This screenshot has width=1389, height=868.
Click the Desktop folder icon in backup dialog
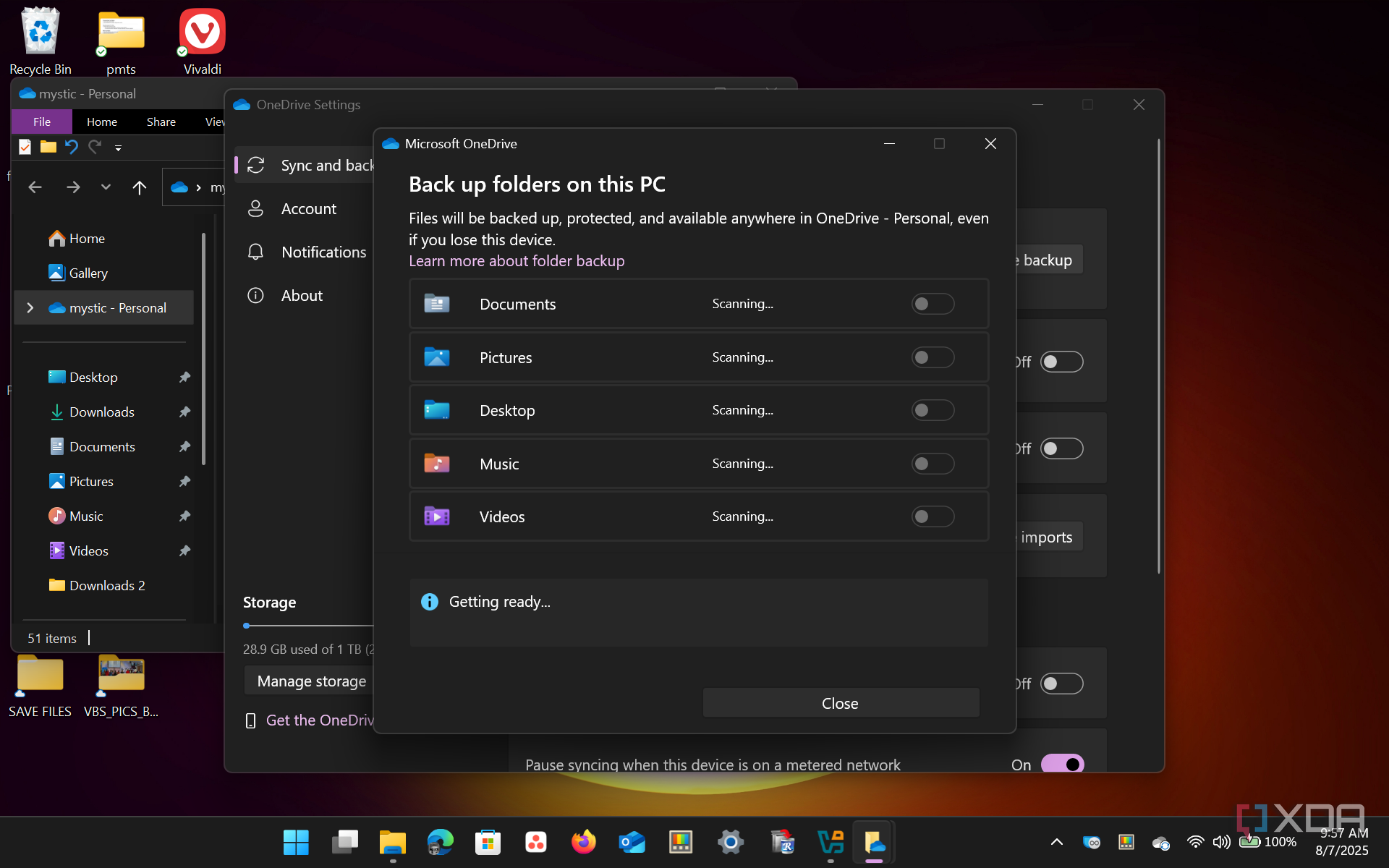point(437,410)
